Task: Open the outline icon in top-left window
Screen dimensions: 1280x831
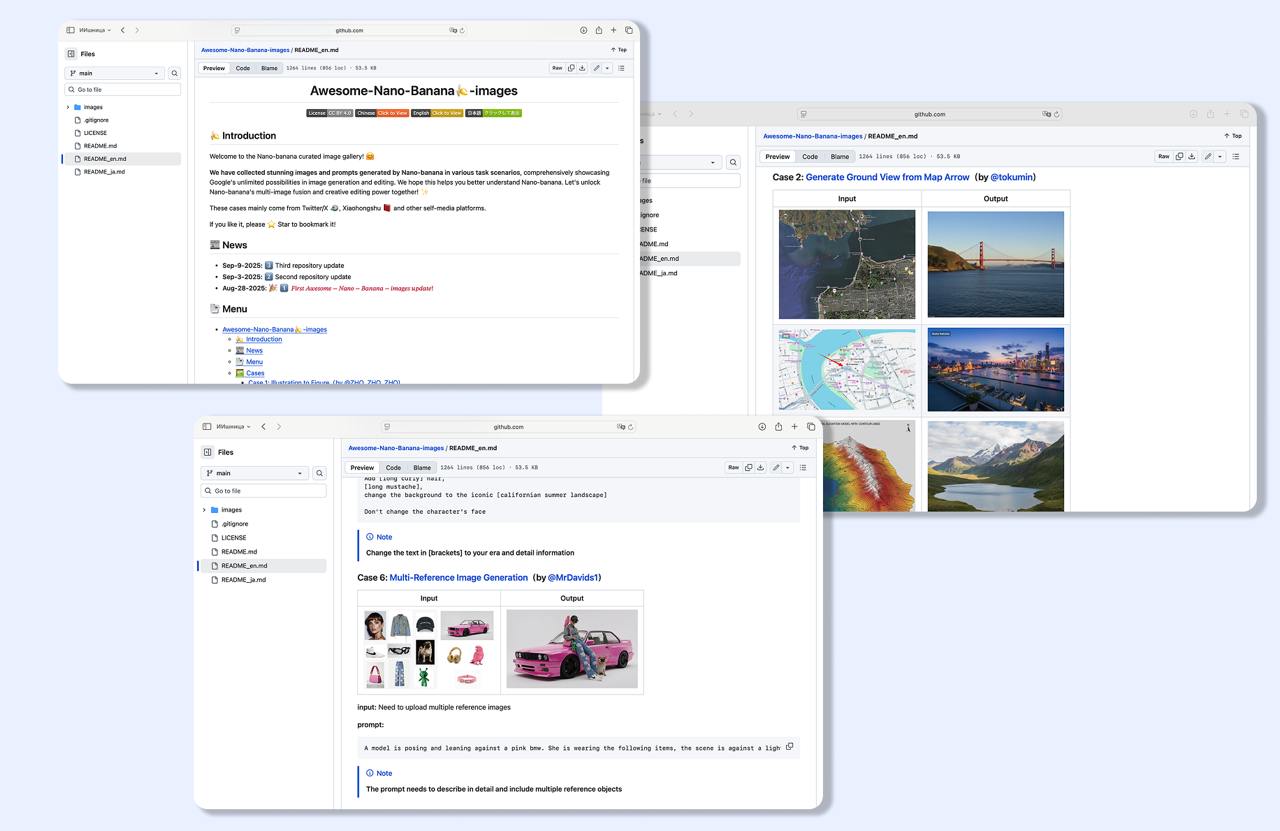Action: [621, 68]
